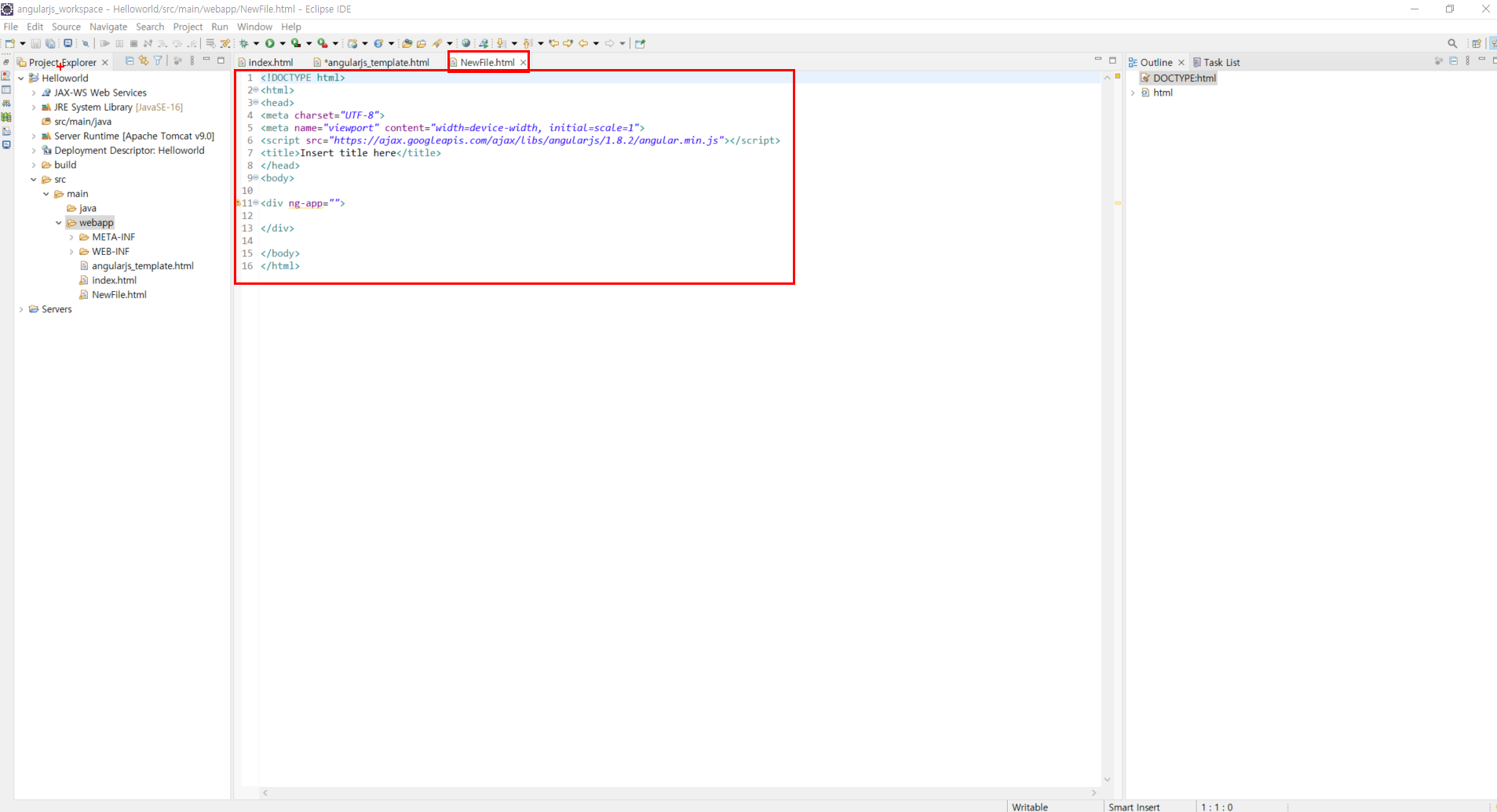1497x812 pixels.
Task: Switch to the angularjs_template.html editor tab
Action: click(371, 62)
